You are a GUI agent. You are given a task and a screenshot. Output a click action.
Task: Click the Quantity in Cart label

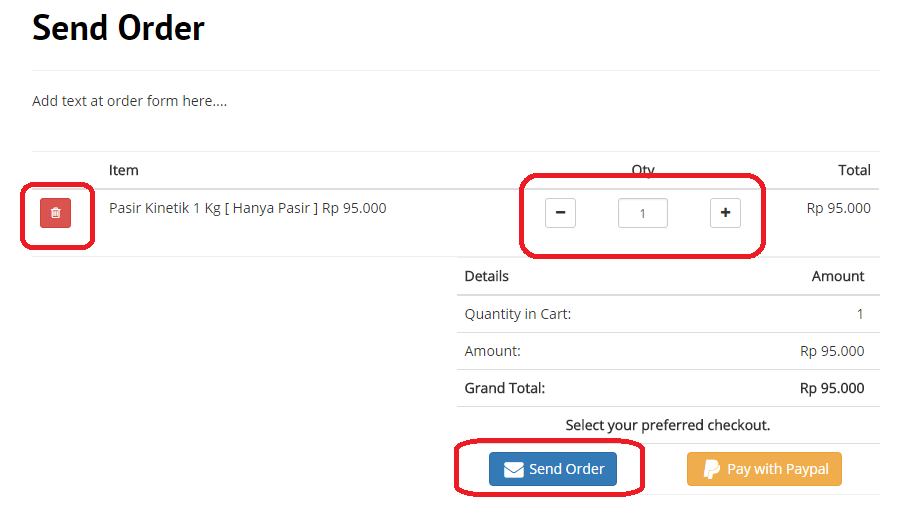(x=518, y=314)
